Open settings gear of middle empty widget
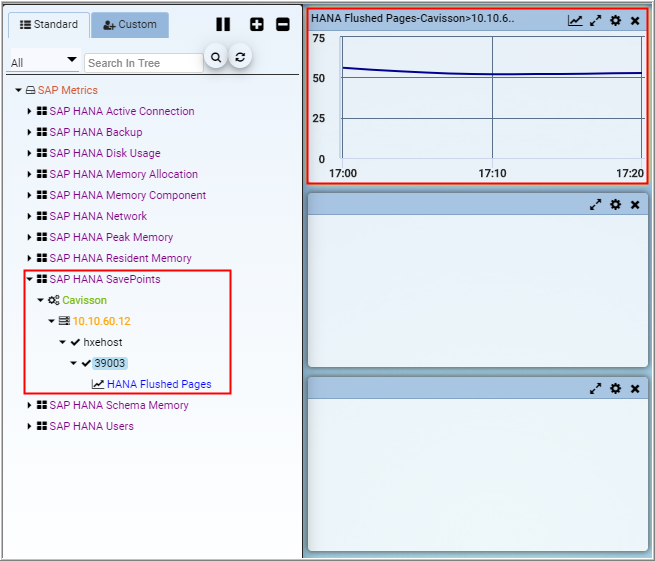Screen dimensions: 655x561 pyautogui.click(x=615, y=205)
